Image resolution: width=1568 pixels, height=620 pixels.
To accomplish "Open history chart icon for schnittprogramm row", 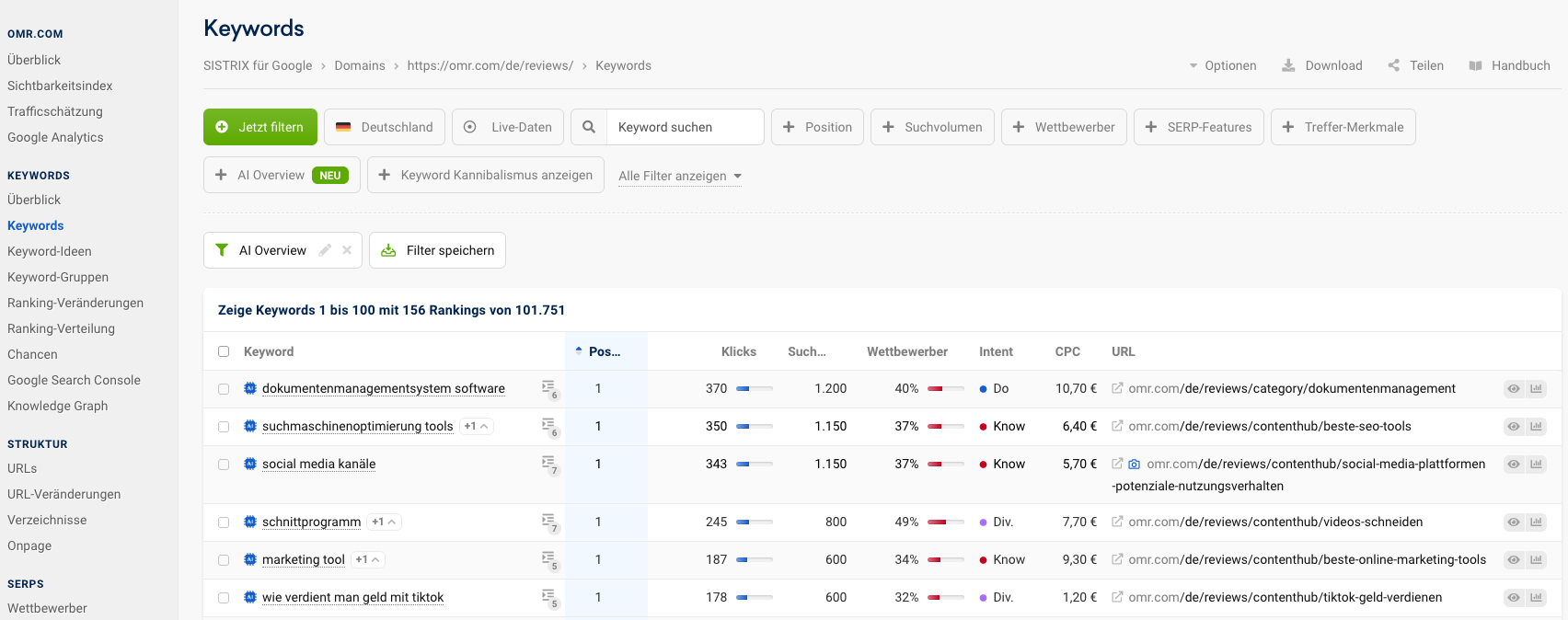I will coord(1536,522).
